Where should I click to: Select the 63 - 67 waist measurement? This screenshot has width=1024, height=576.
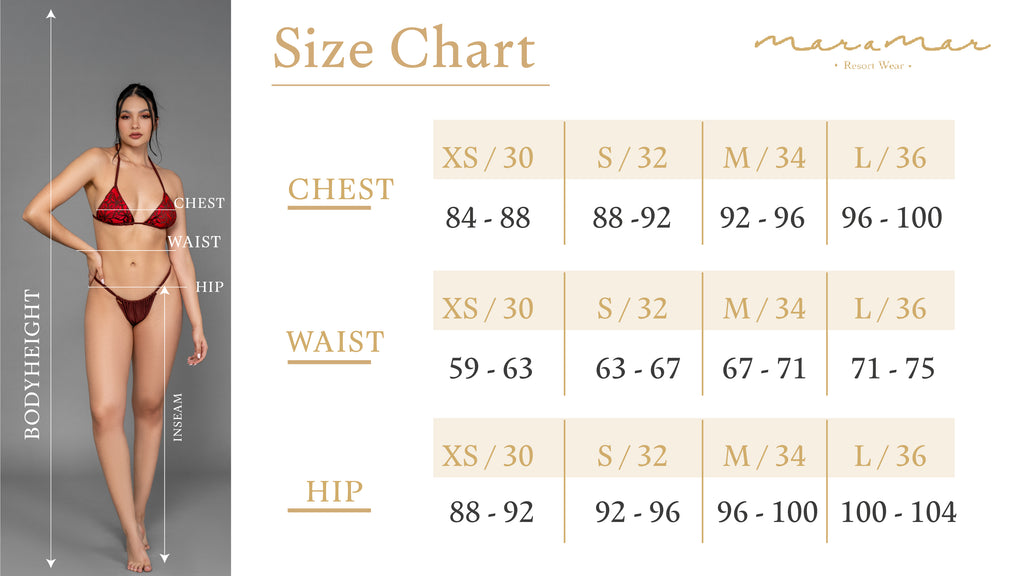638,368
